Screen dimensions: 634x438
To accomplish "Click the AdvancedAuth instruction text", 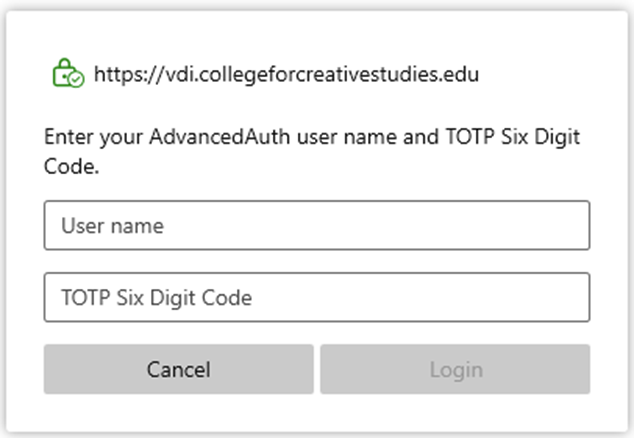I will pos(312,152).
